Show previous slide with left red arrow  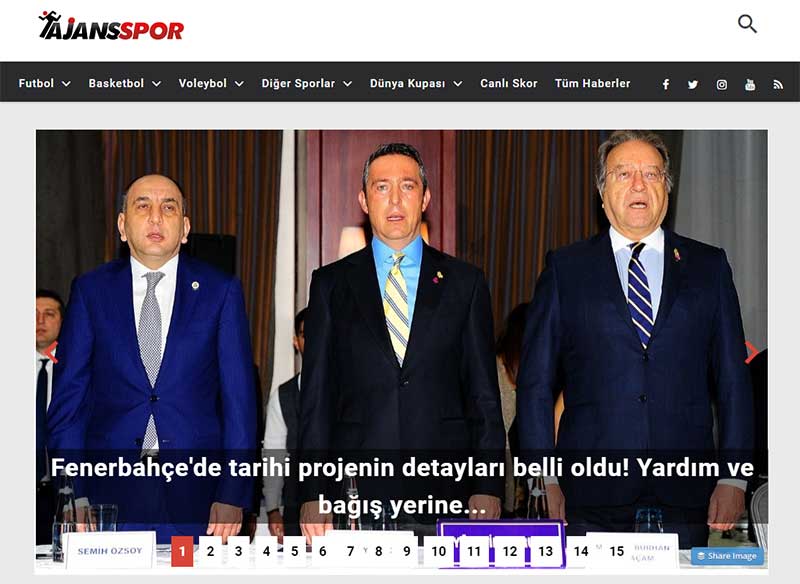[51, 352]
